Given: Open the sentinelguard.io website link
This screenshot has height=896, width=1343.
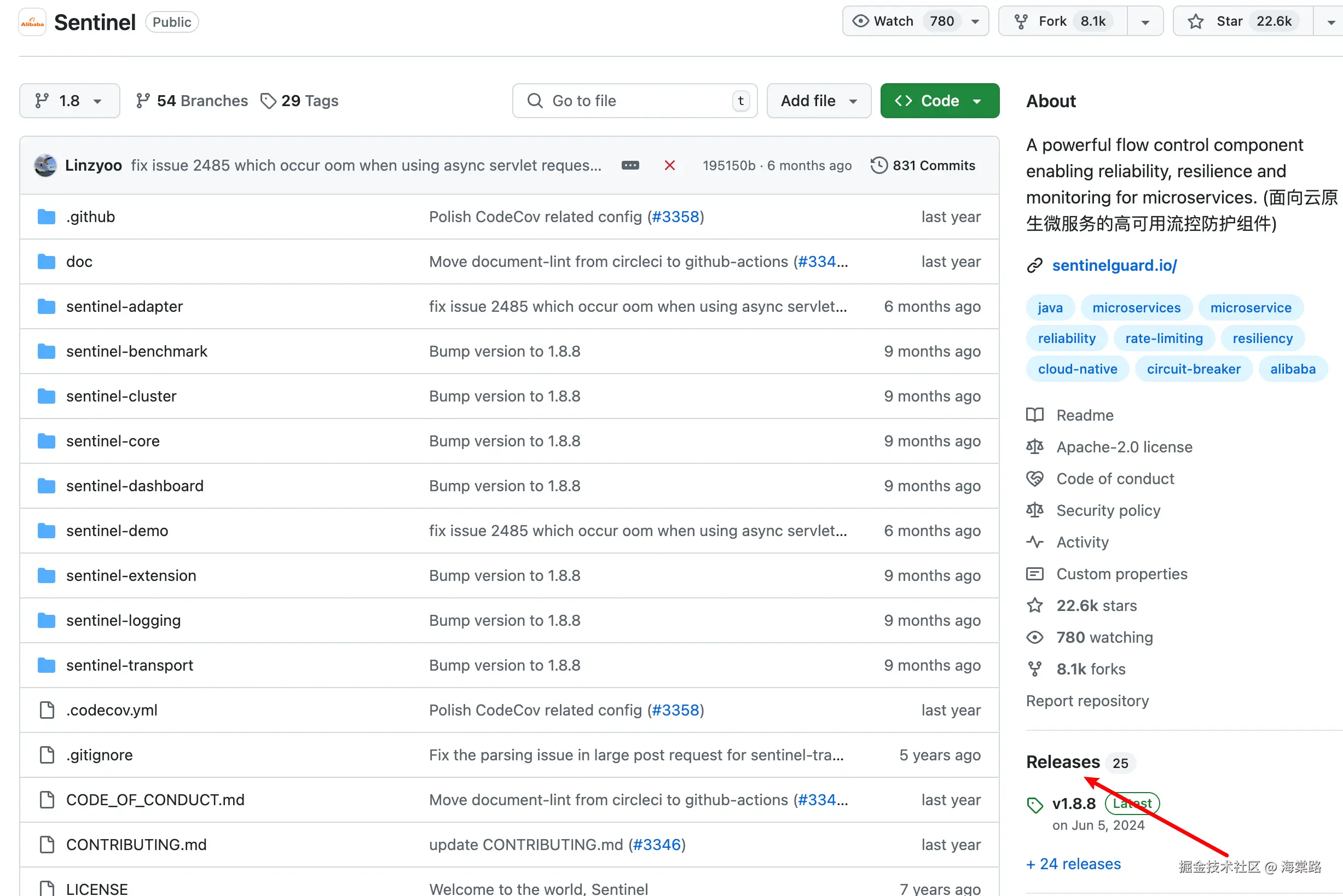Looking at the screenshot, I should click(x=1114, y=266).
